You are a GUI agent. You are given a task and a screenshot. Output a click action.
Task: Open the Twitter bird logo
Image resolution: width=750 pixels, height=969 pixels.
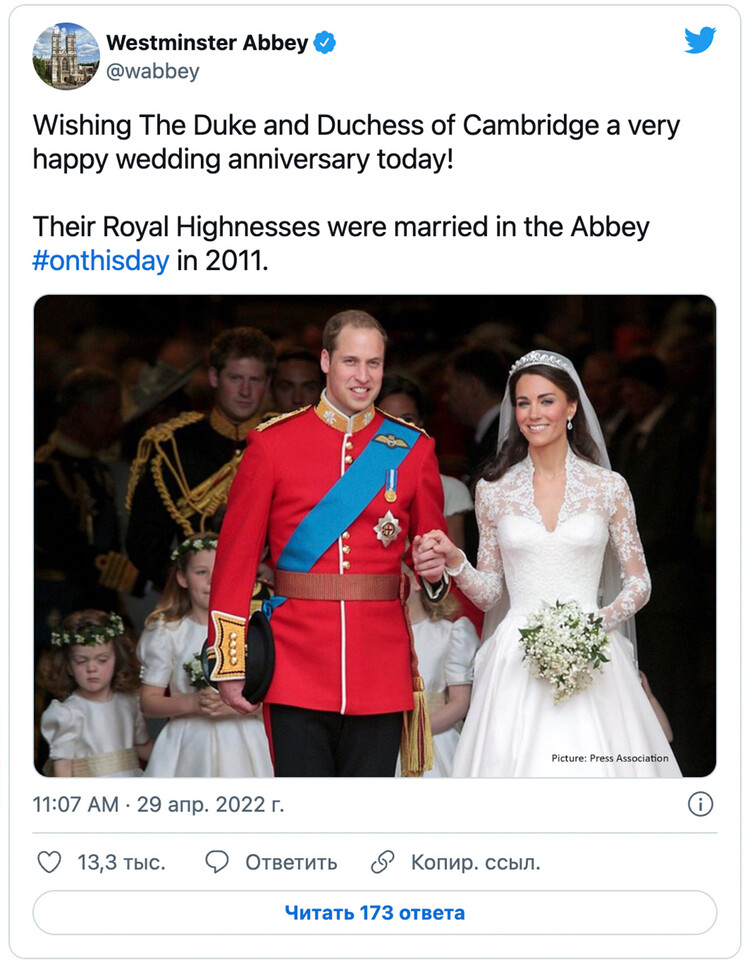pos(700,41)
